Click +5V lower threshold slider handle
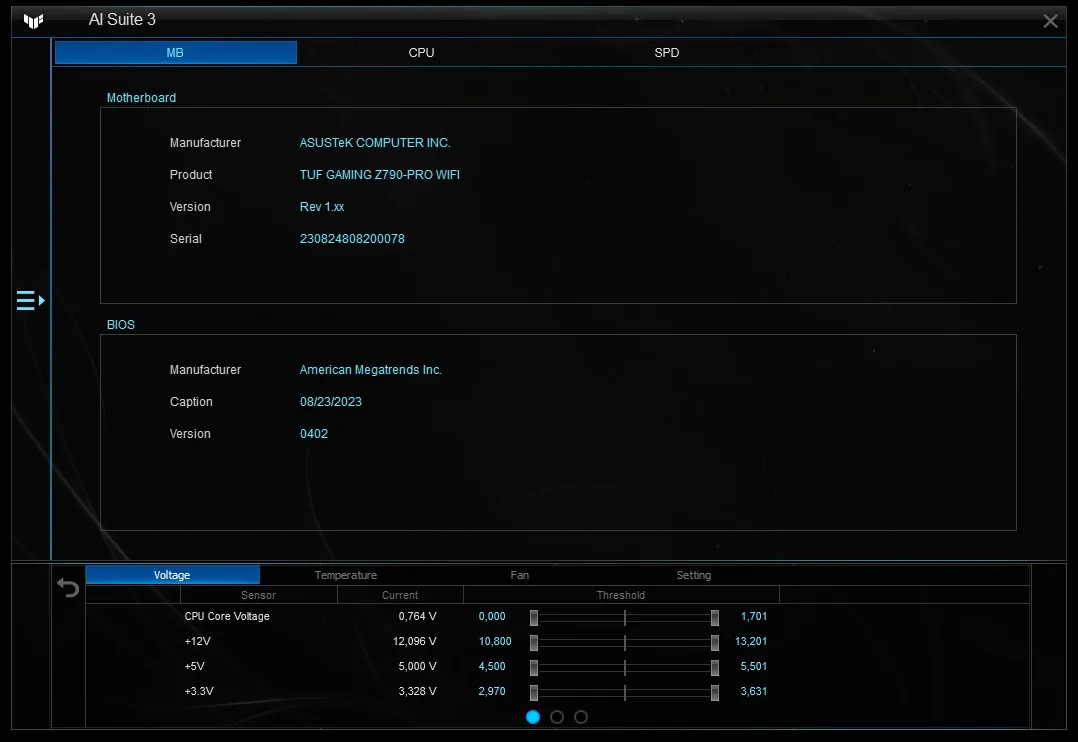The width and height of the screenshot is (1078, 742). click(534, 667)
